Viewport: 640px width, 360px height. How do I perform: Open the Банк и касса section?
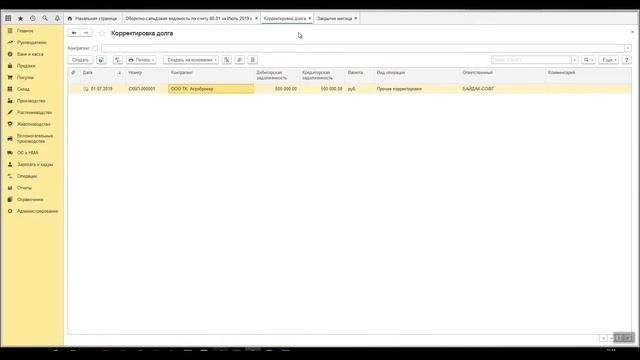coord(30,54)
